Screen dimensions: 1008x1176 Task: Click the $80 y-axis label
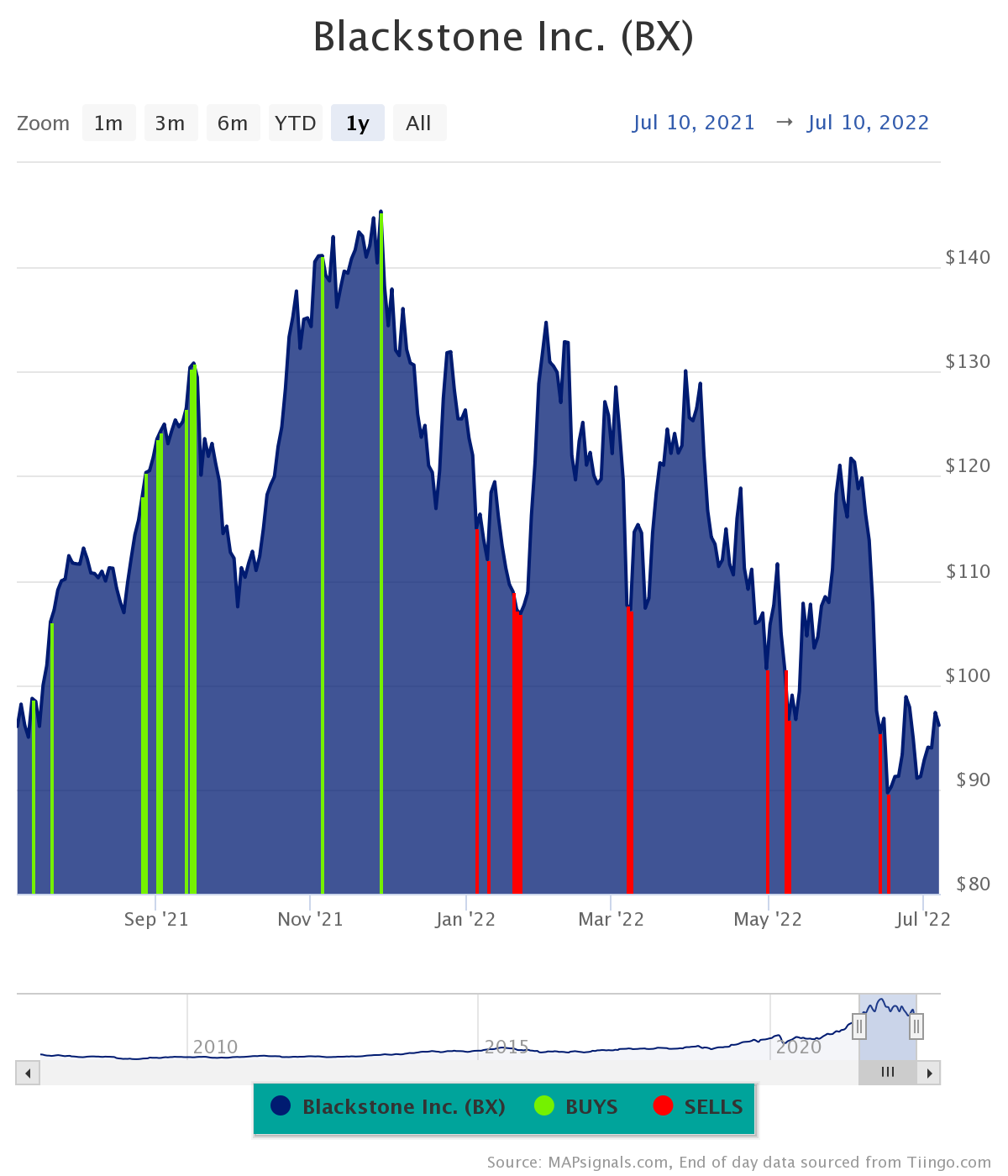pyautogui.click(x=974, y=884)
